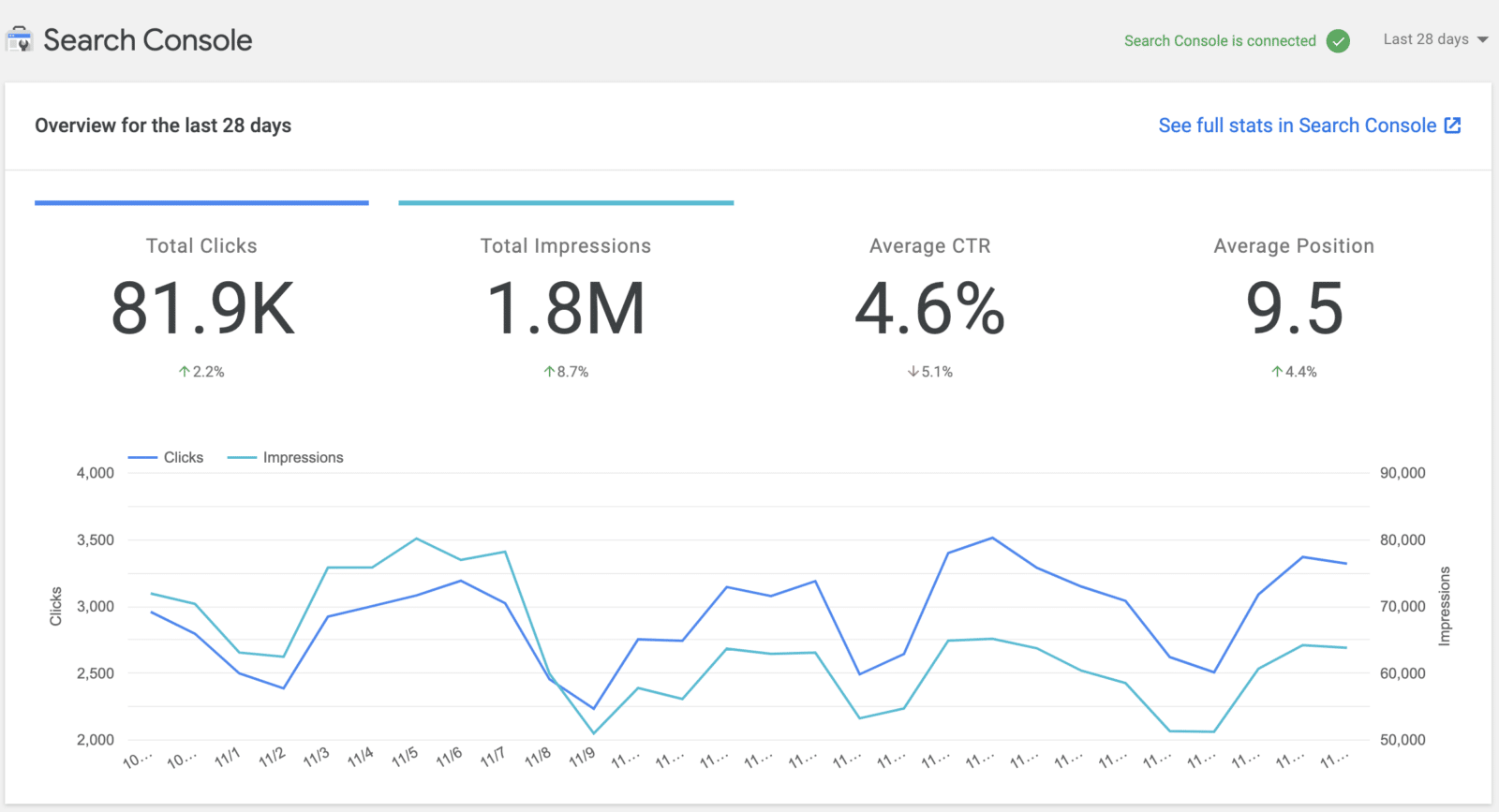Open the Last 28 days dropdown
This screenshot has width=1499, height=812.
tap(1426, 39)
